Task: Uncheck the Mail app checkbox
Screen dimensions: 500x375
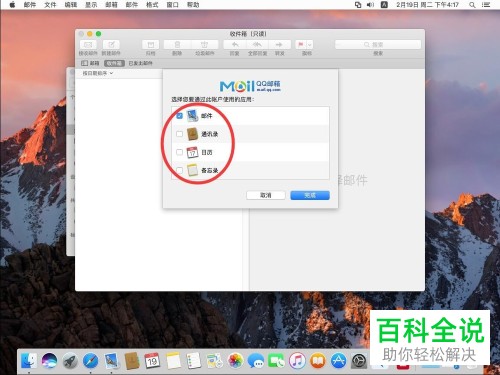Action: click(x=179, y=116)
